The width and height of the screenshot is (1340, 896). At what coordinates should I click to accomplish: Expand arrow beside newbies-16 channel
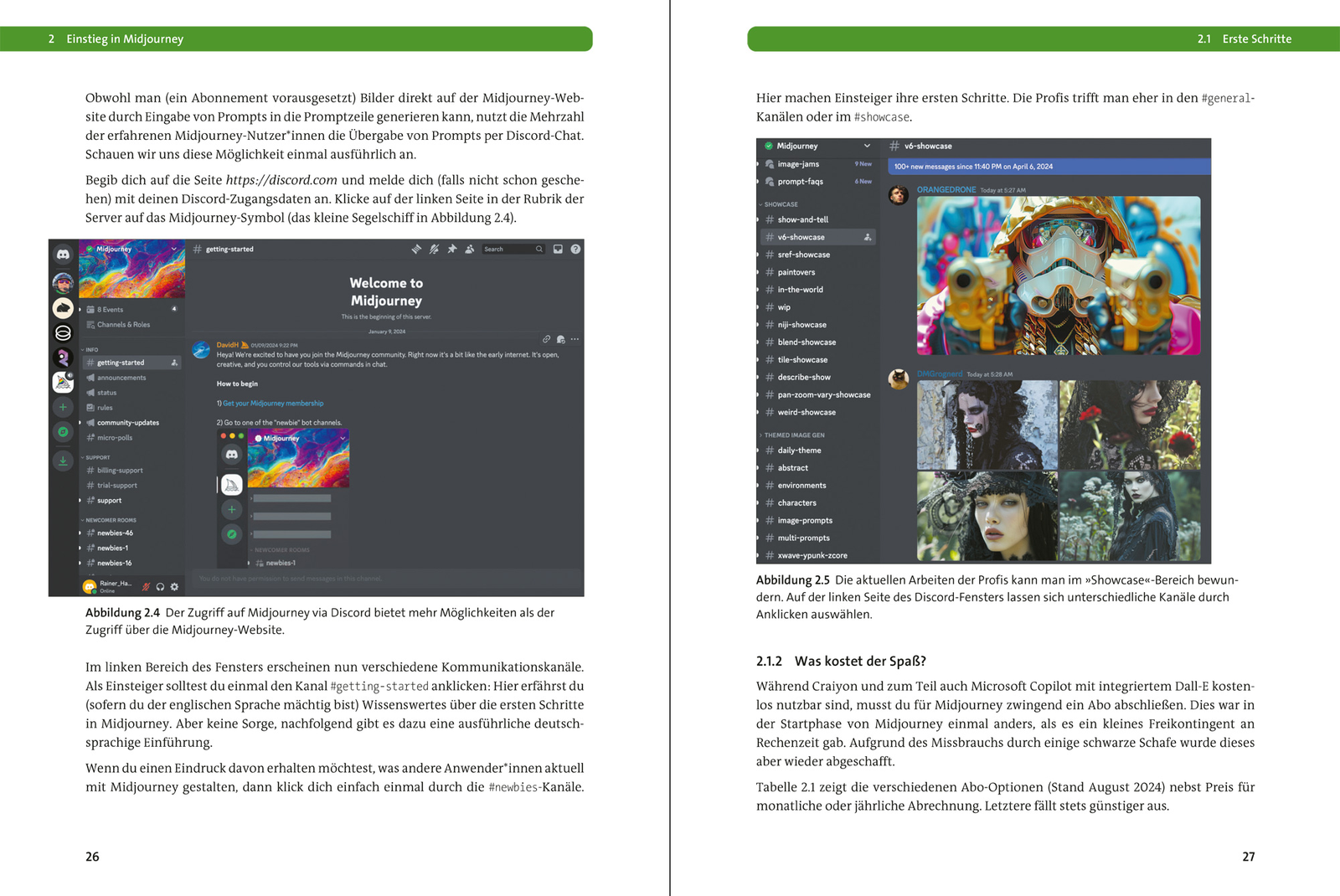click(80, 563)
